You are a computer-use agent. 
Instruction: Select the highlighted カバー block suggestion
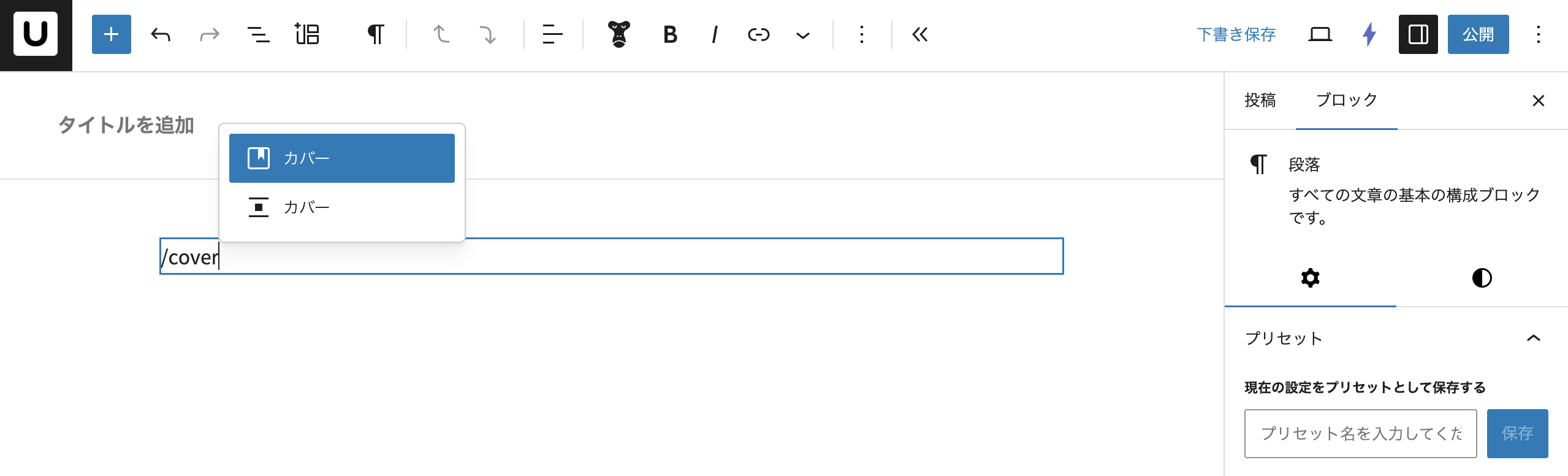point(342,158)
